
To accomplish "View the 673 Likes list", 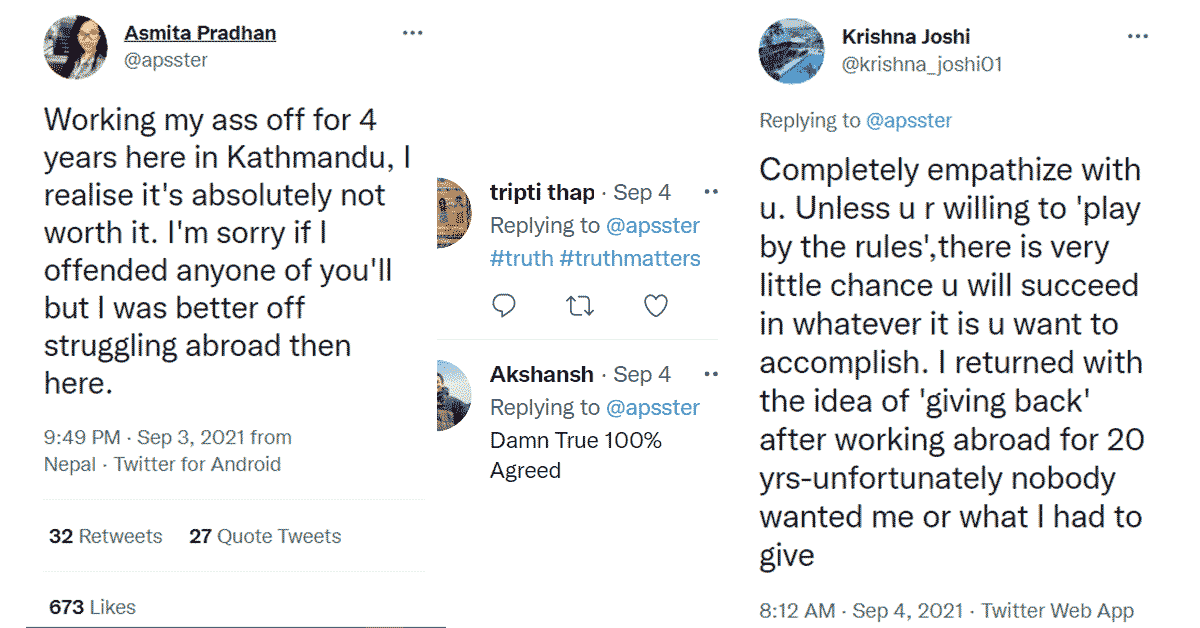I will point(92,607).
